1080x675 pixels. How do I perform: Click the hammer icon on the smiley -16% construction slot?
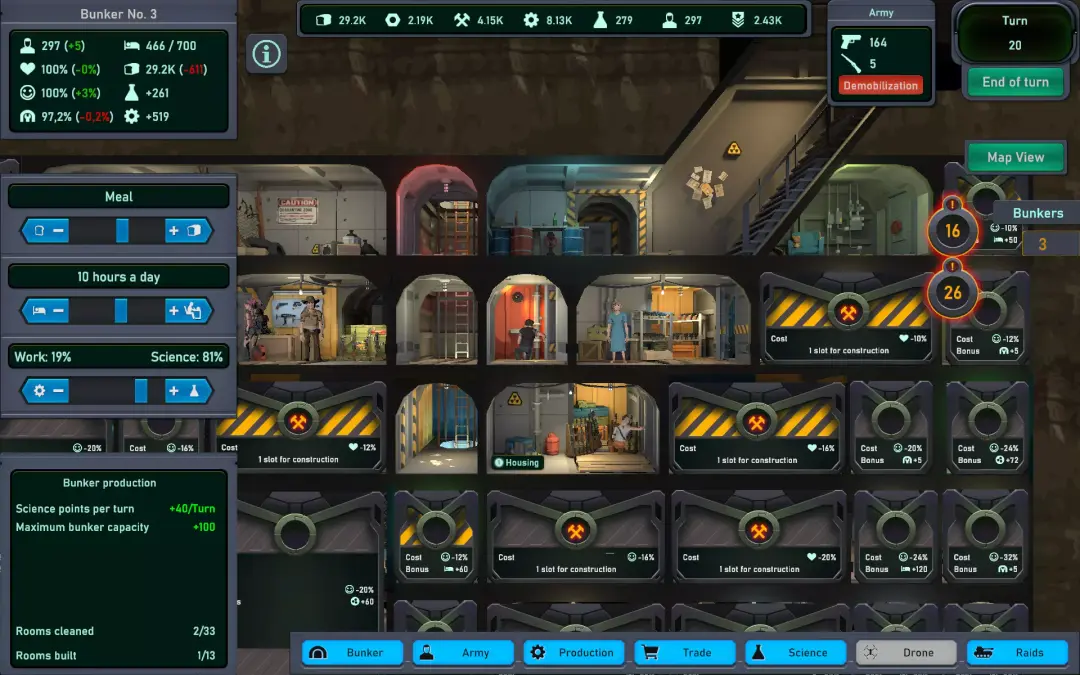click(575, 531)
